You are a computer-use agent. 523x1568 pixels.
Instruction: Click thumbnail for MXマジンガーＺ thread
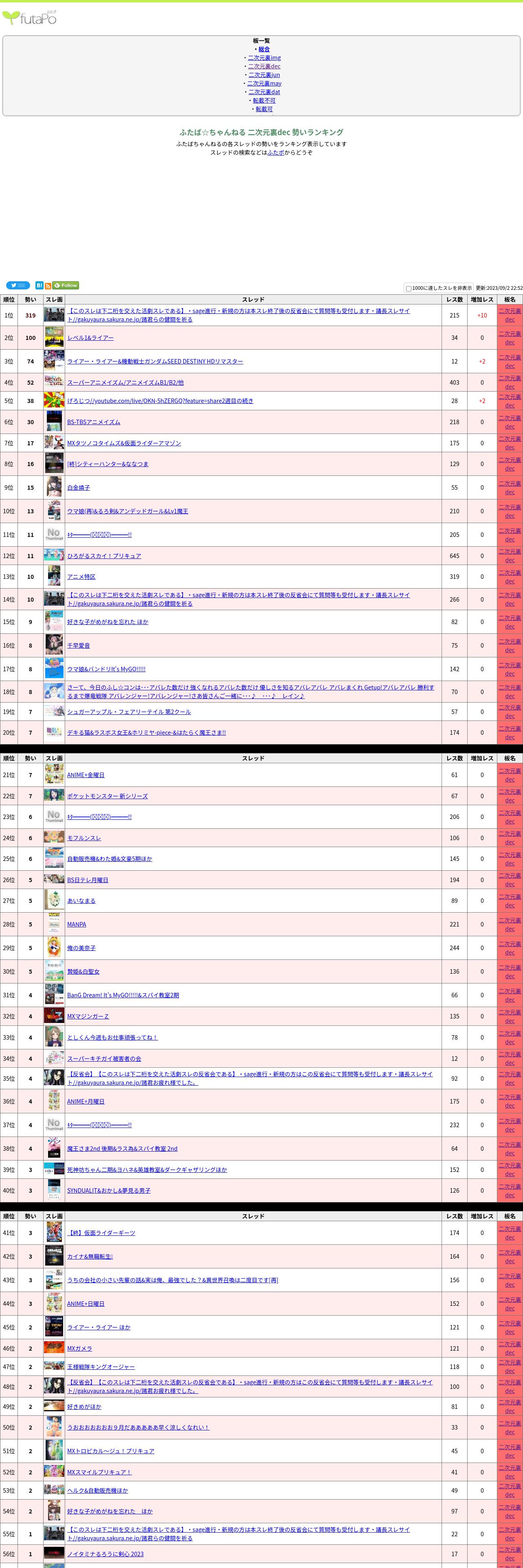tap(54, 1016)
